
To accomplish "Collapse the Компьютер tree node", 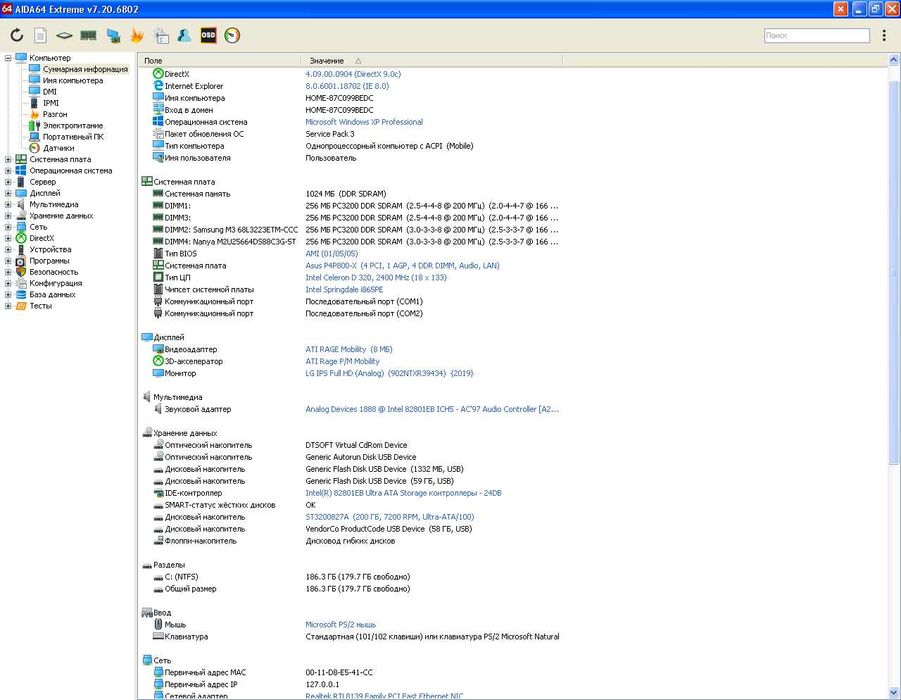I will point(8,58).
